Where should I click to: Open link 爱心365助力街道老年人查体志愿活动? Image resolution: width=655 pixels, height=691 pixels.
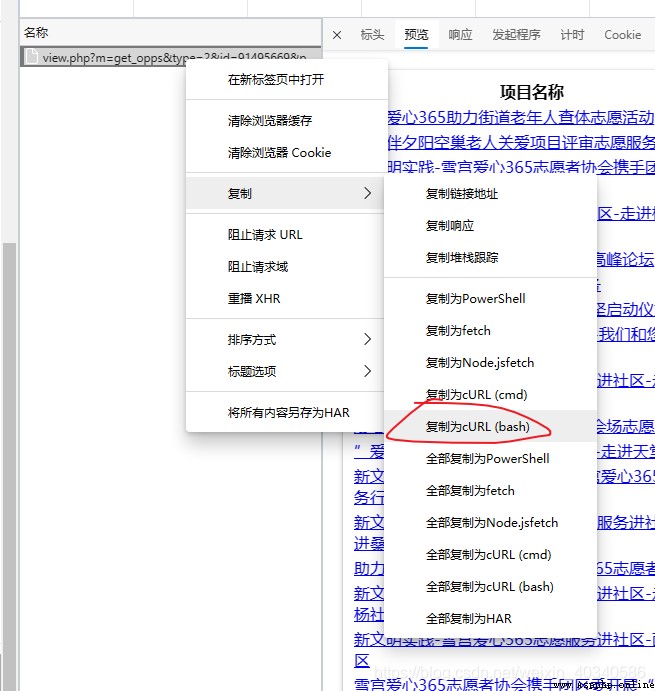click(x=521, y=118)
